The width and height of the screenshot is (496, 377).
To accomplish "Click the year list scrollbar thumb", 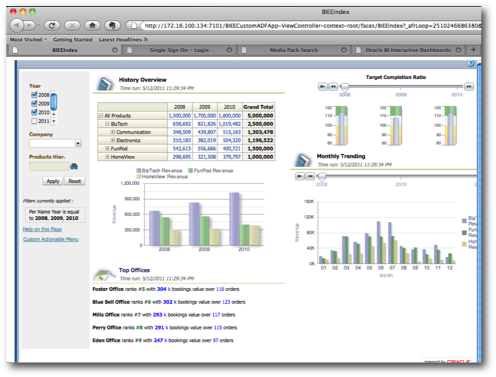I will coord(54,102).
